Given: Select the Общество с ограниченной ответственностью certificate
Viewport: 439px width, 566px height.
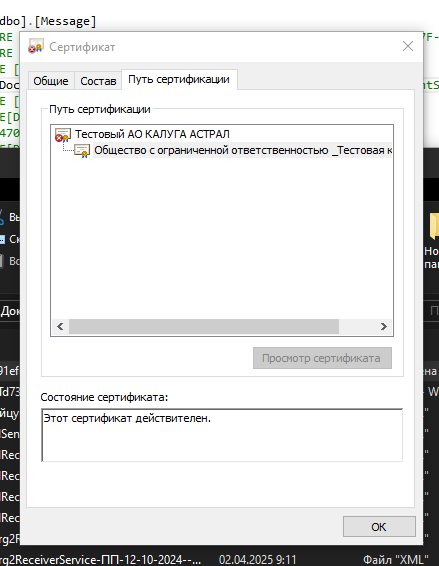Looking at the screenshot, I should point(243,150).
